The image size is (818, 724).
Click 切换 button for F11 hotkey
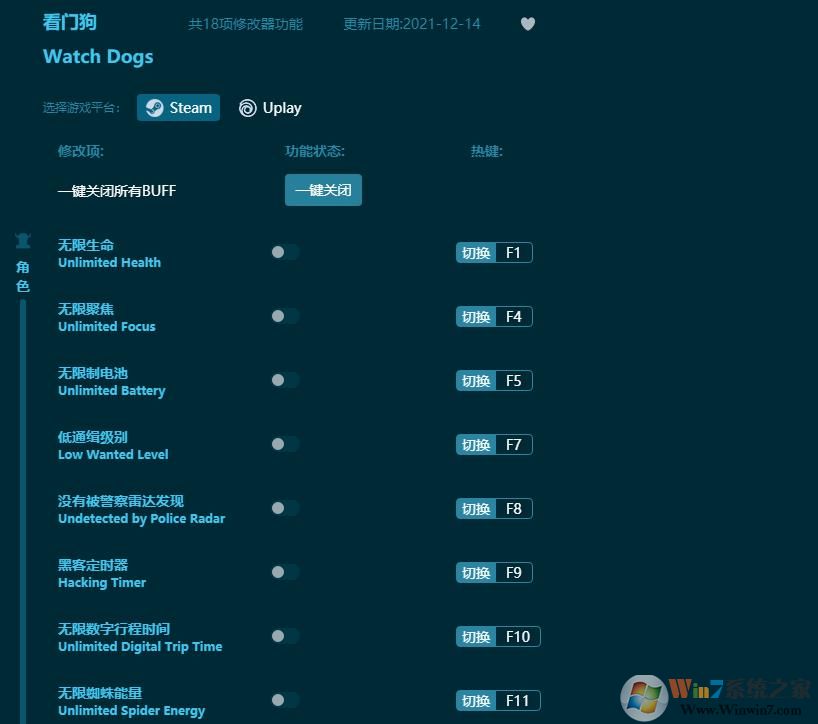(476, 701)
